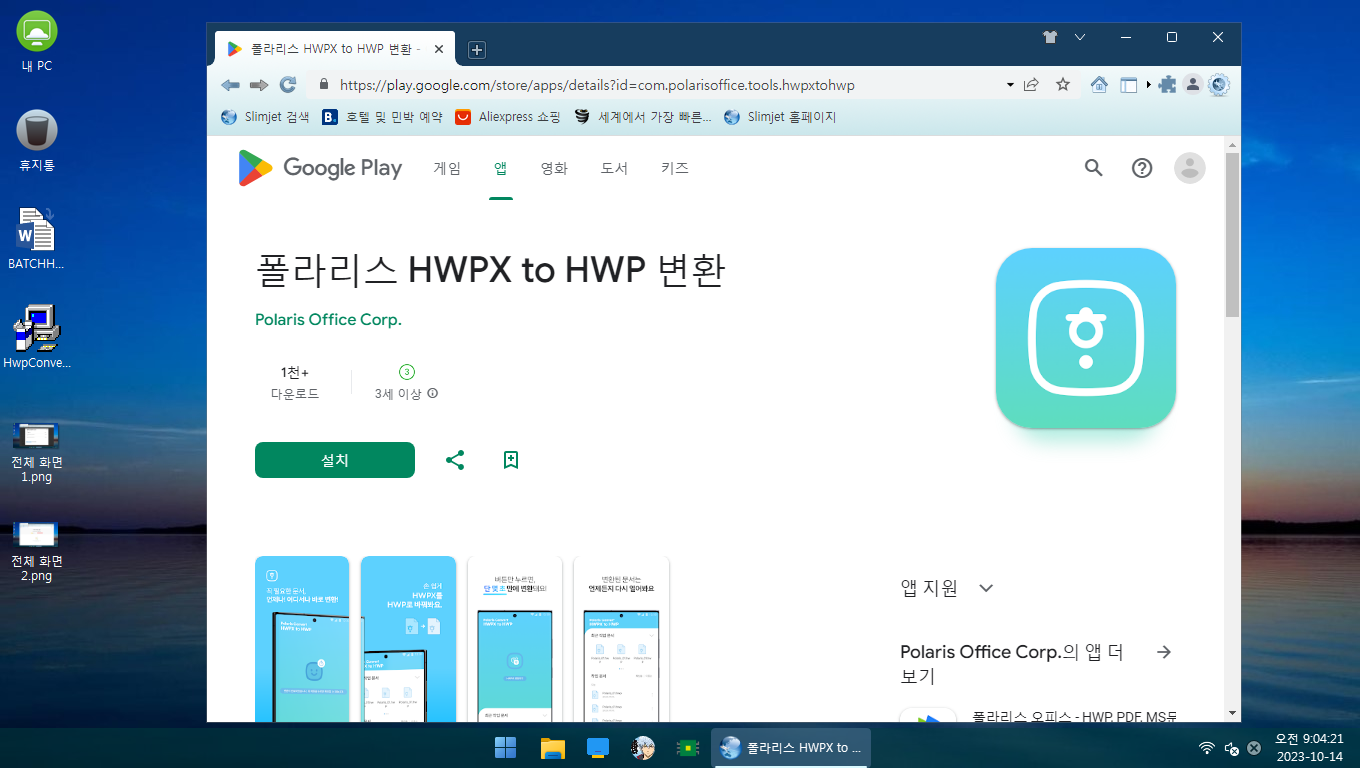Open more apps by Polaris Office Corp. arrow
Screen dimensions: 1360x768
(x=1163, y=652)
